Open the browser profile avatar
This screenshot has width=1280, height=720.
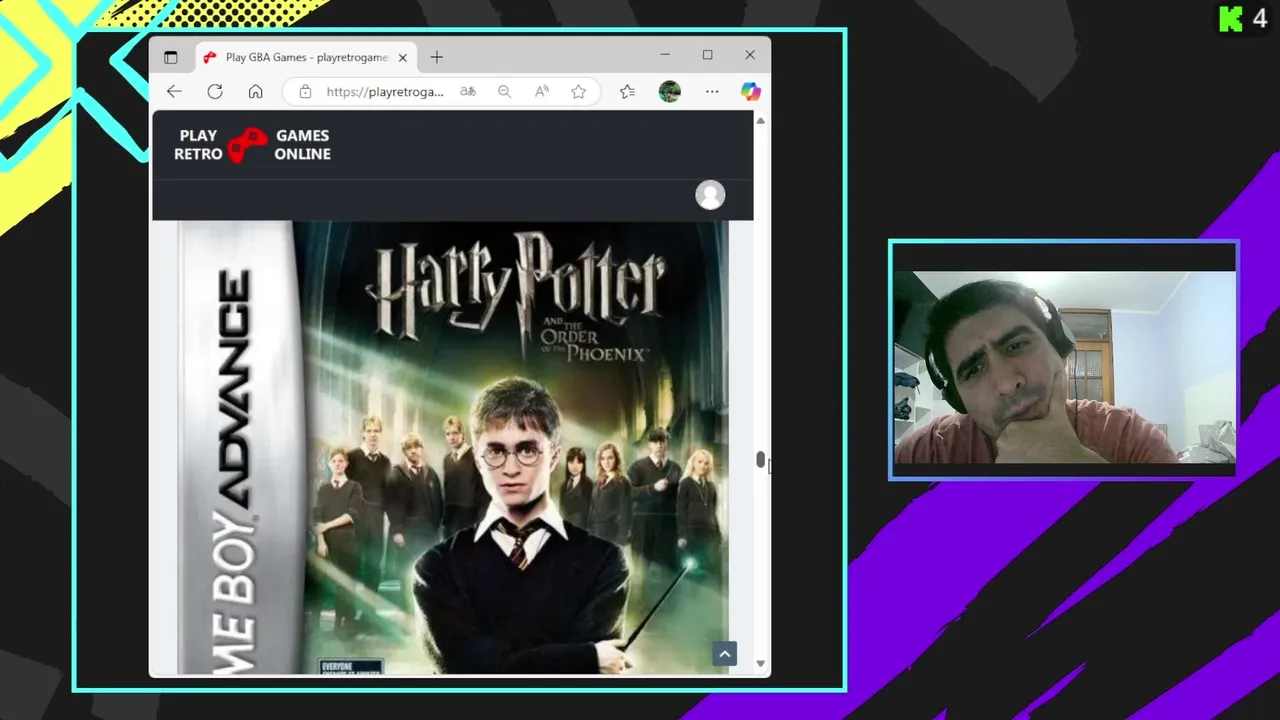tap(670, 91)
